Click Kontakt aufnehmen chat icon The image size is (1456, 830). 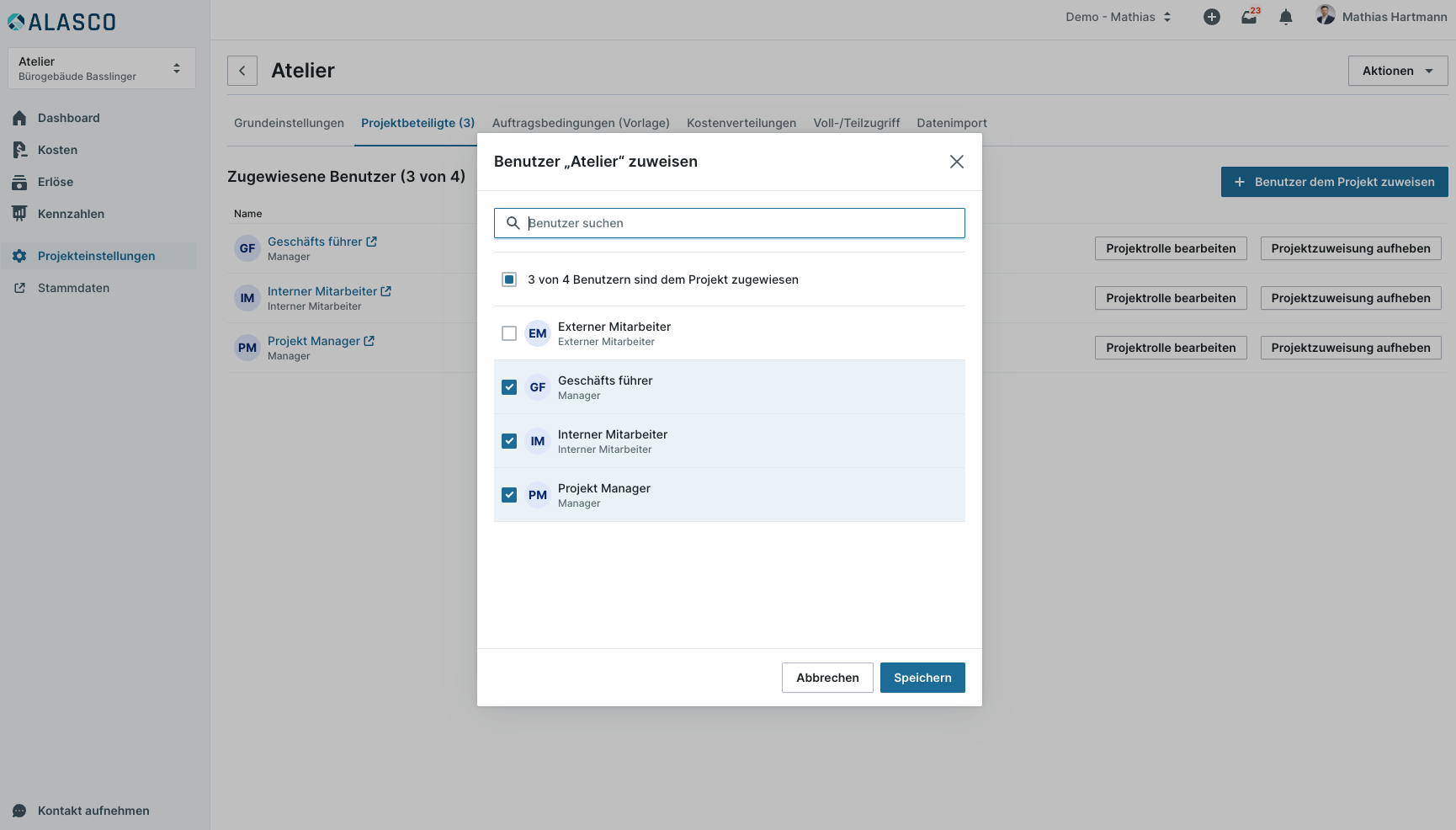(19, 811)
